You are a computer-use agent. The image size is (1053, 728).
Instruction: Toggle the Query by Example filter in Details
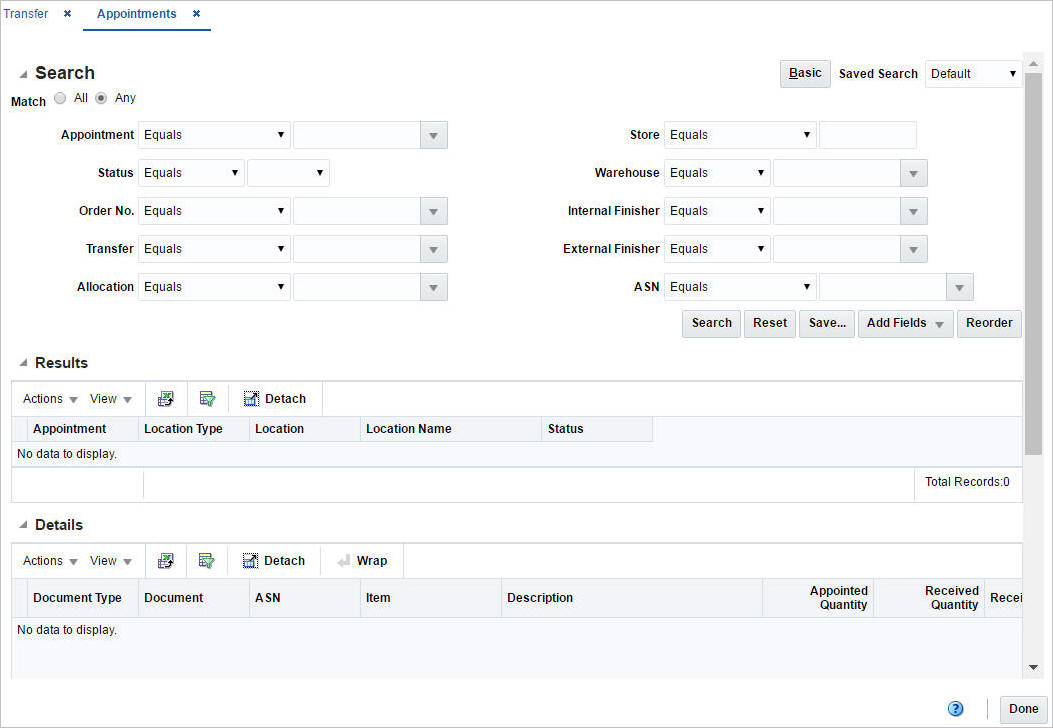coord(207,560)
